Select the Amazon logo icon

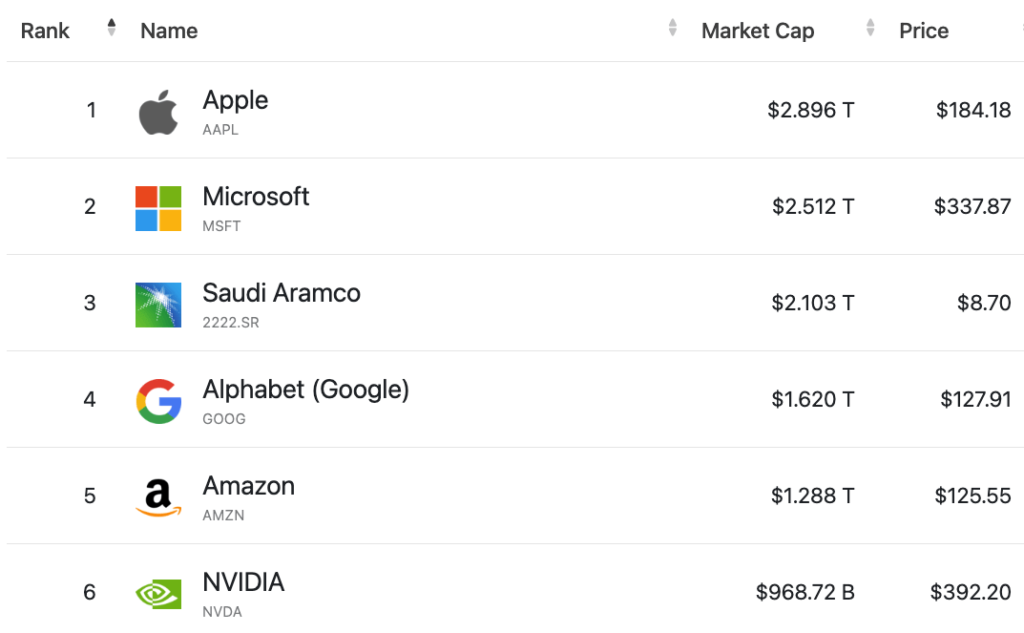tap(158, 497)
